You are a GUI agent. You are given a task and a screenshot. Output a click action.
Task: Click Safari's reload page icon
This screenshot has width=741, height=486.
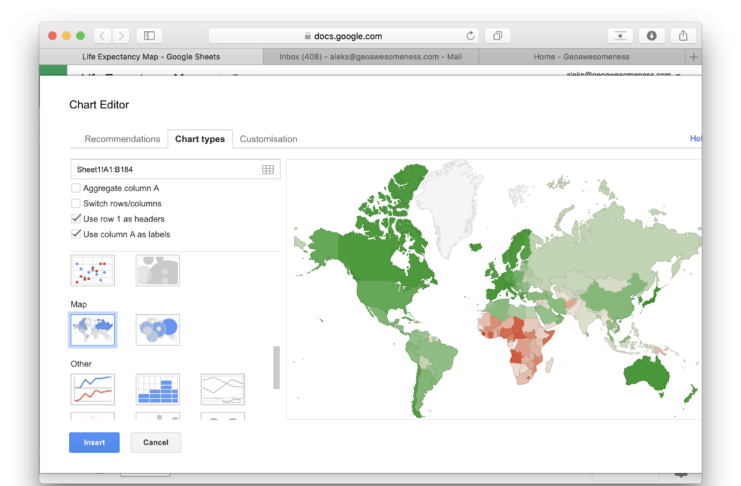coord(470,36)
